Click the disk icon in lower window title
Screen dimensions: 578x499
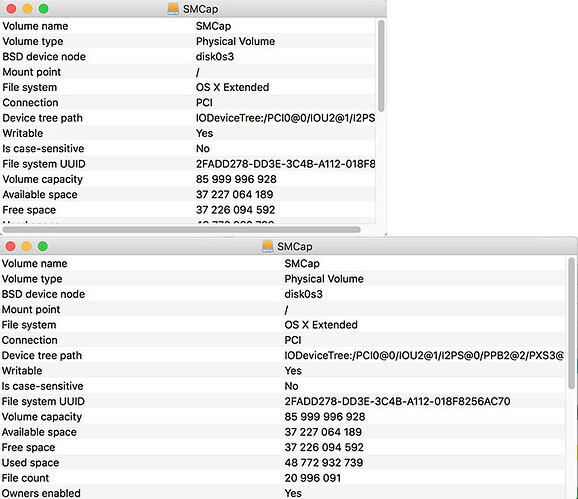pos(267,246)
